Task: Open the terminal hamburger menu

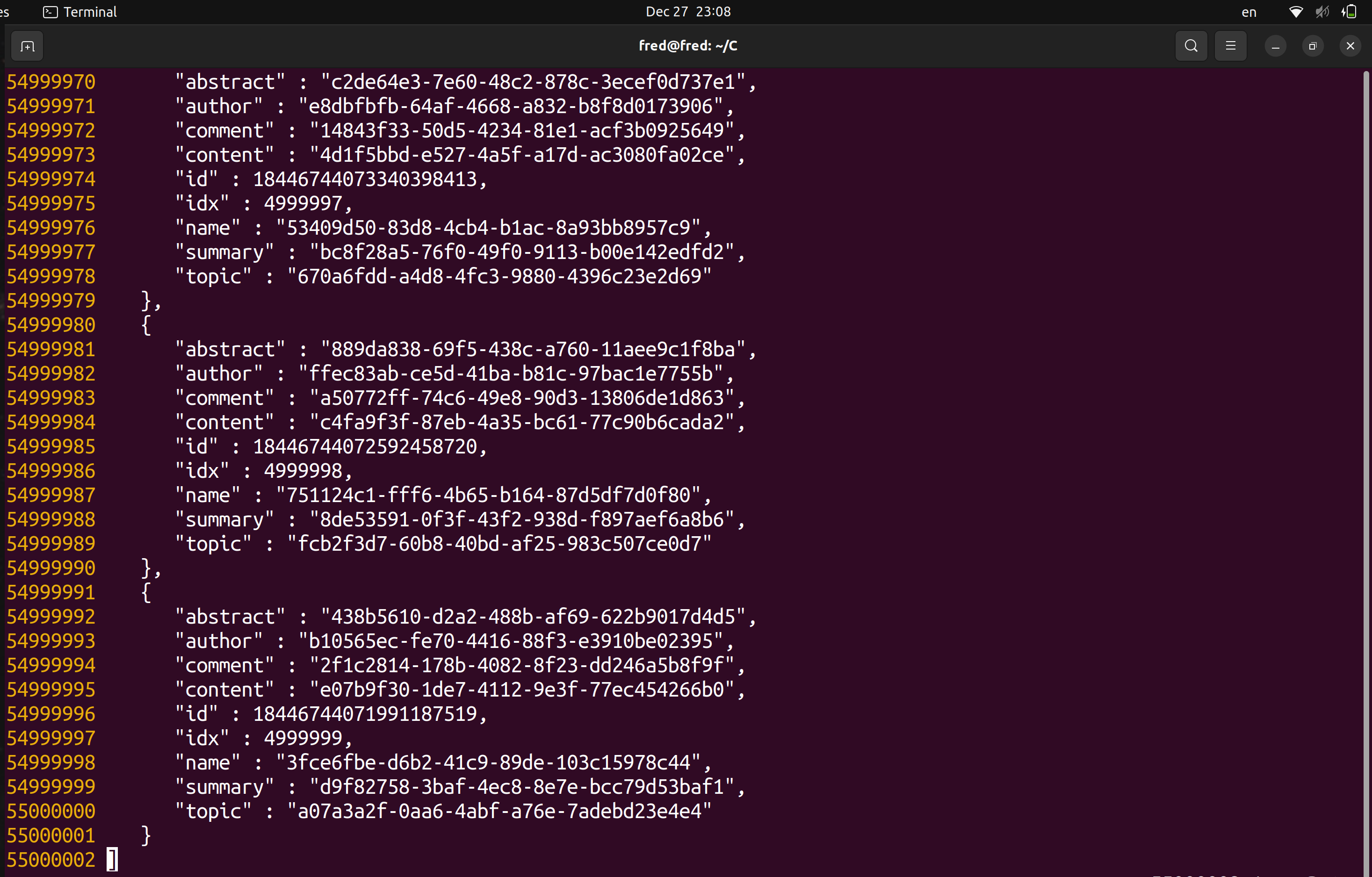Action: [1230, 46]
